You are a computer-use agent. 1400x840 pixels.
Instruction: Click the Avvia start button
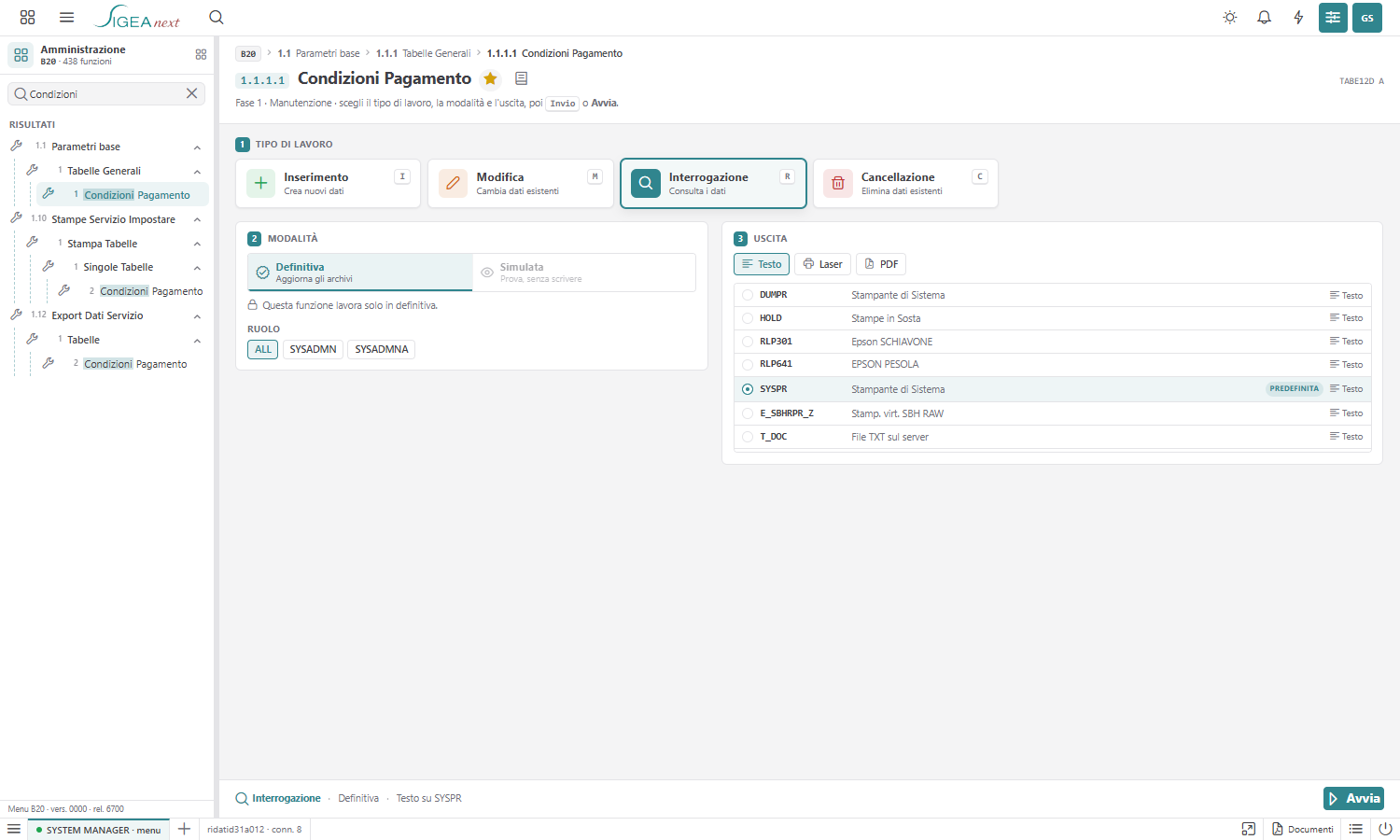pos(1353,798)
